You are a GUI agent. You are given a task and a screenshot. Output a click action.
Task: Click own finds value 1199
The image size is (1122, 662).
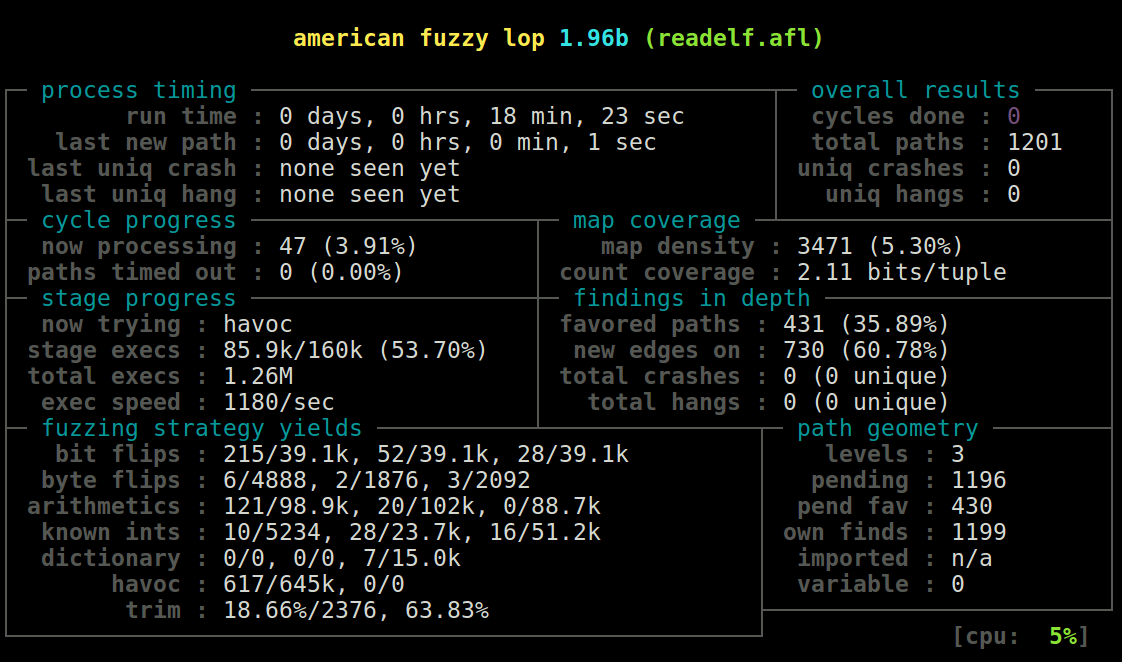tap(979, 533)
